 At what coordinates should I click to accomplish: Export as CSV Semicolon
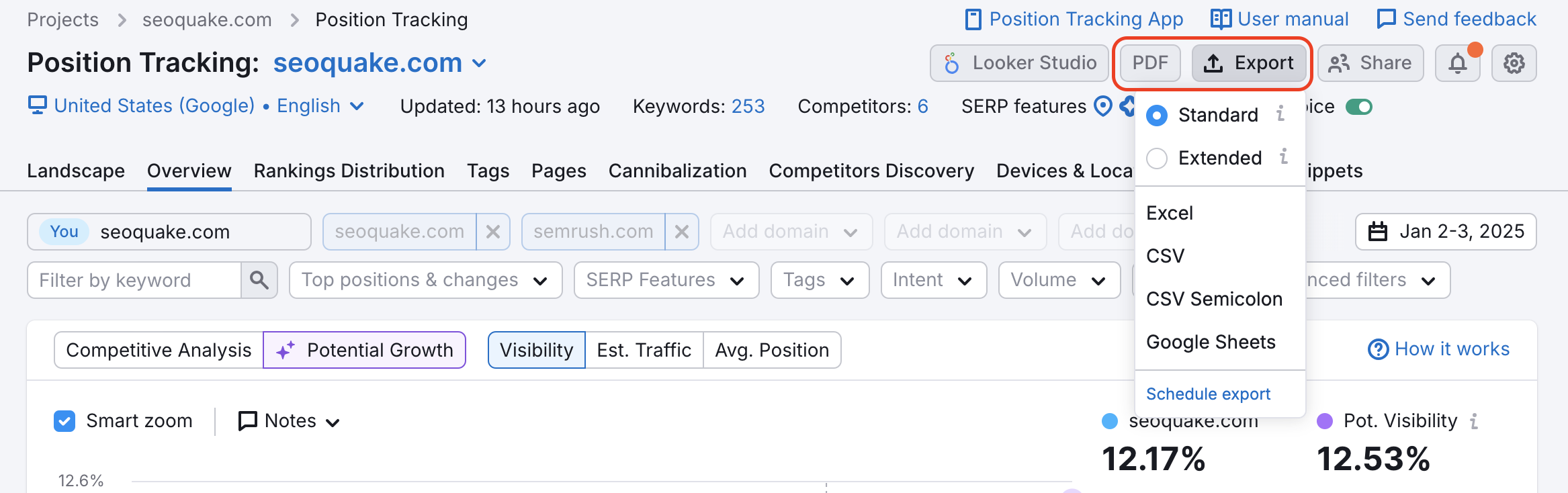tap(1220, 299)
